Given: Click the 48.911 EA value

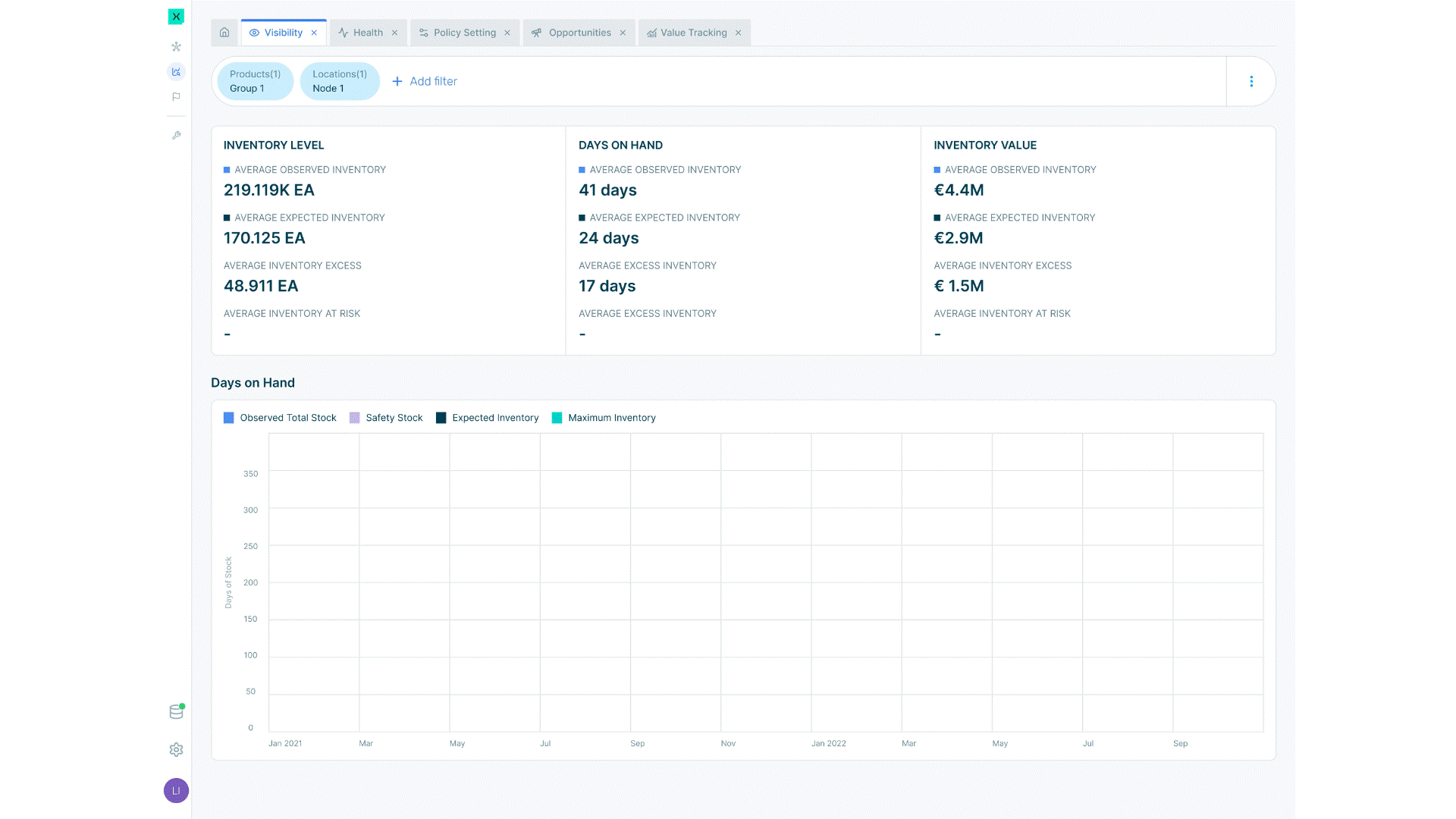Looking at the screenshot, I should pos(261,286).
